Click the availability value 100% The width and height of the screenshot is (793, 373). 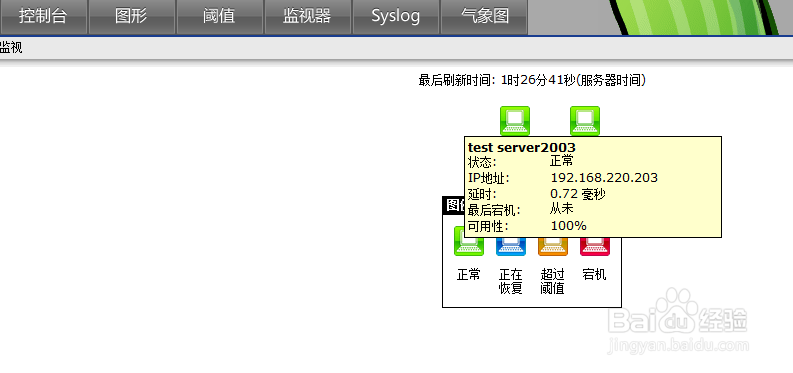[568, 226]
